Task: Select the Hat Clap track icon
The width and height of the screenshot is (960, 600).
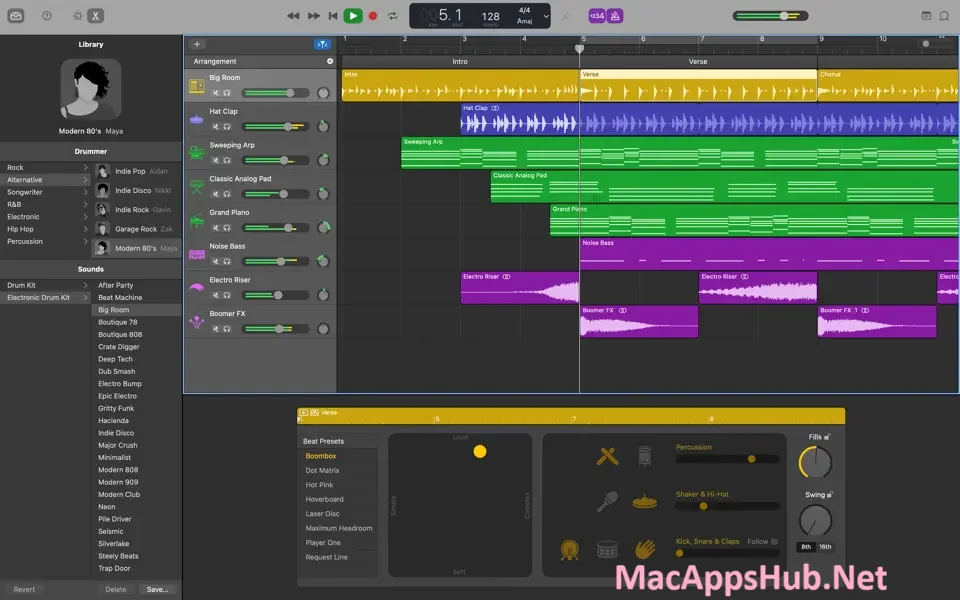Action: tap(197, 119)
